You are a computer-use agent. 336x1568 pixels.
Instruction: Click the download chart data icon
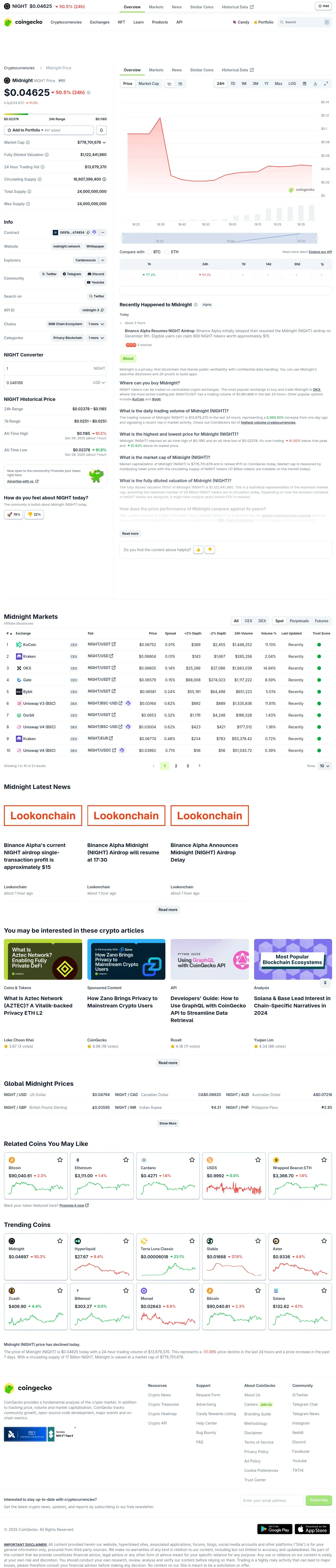click(315, 83)
